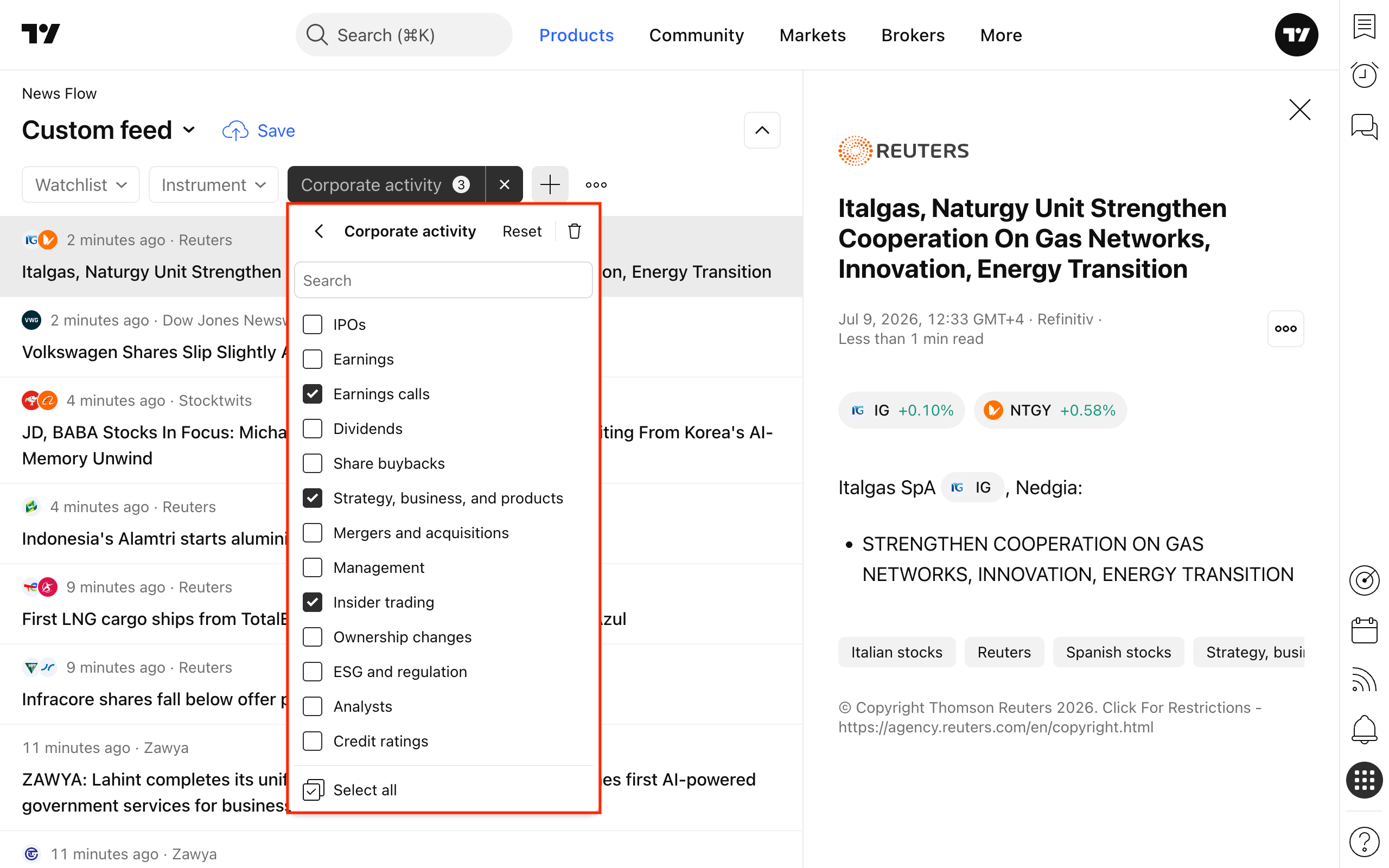Screen dimensions: 1389x868
Task: Enable the Dividends checkbox
Action: (313, 429)
